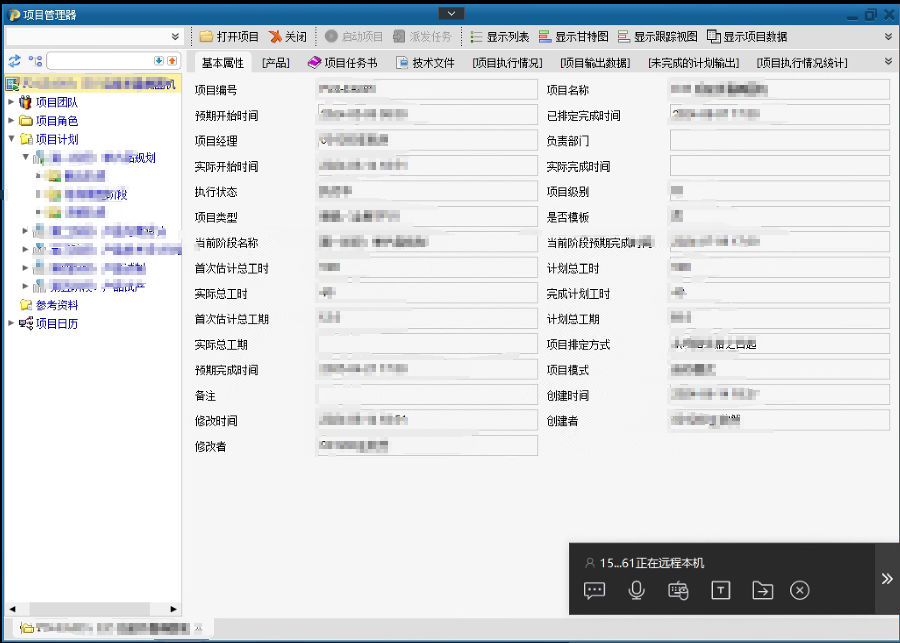This screenshot has width=900, height=643.
Task: Toggle keyboard and mouse control icon
Action: point(678,590)
